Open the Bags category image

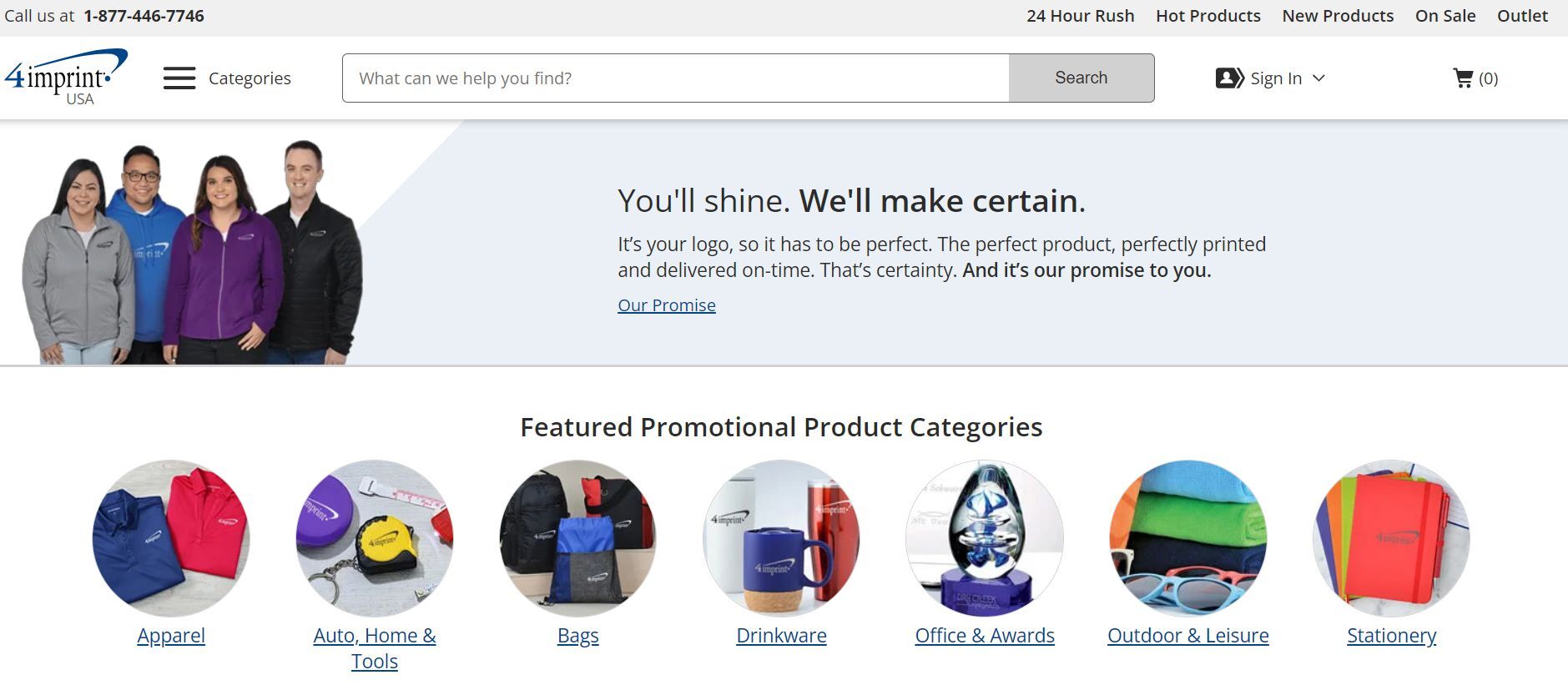(577, 538)
